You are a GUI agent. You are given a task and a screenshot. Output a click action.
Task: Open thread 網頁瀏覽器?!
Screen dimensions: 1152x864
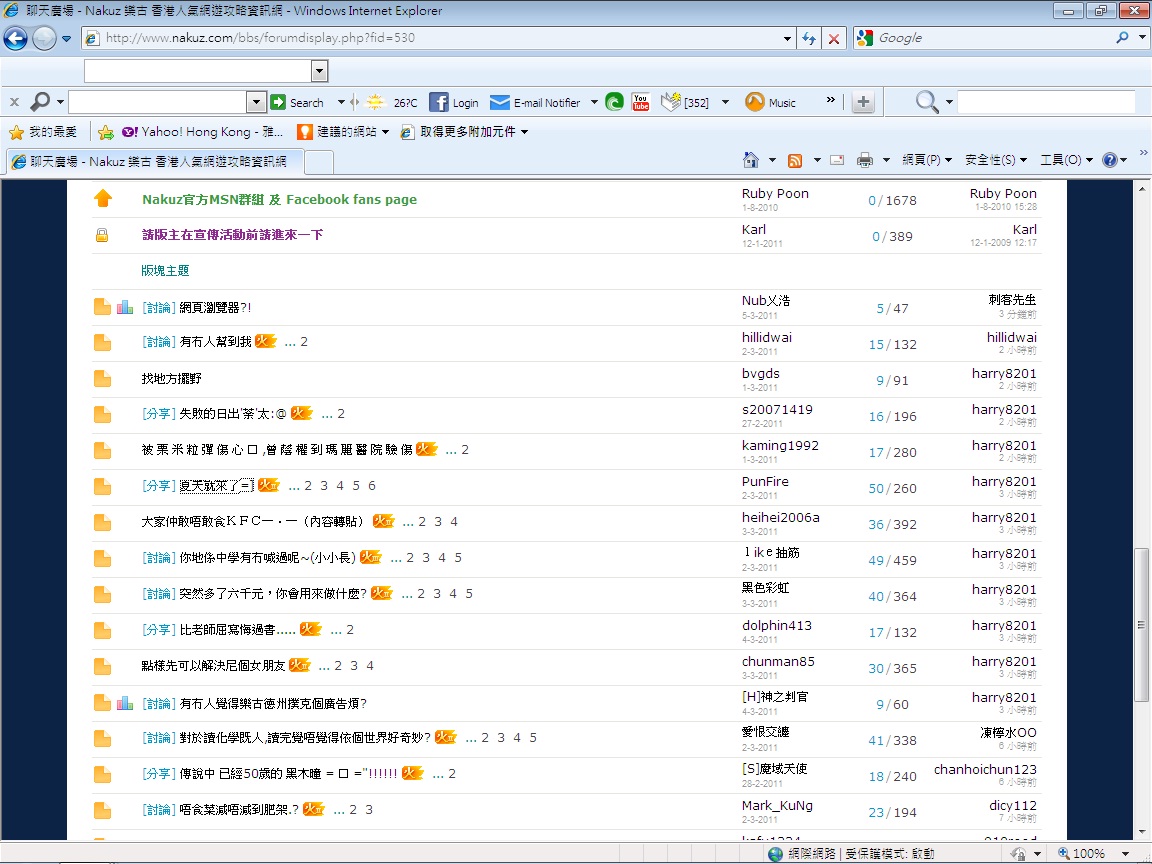point(215,308)
